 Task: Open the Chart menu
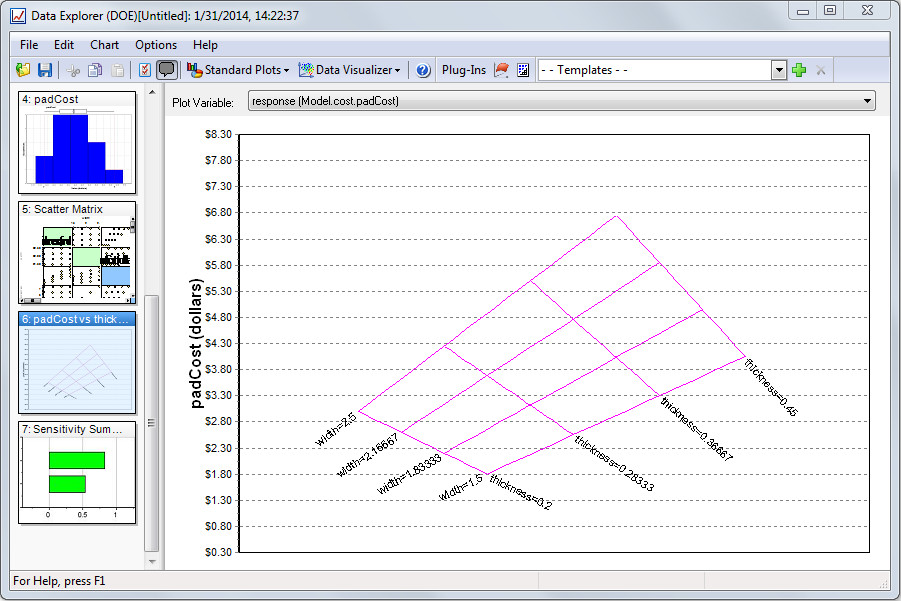pos(104,45)
